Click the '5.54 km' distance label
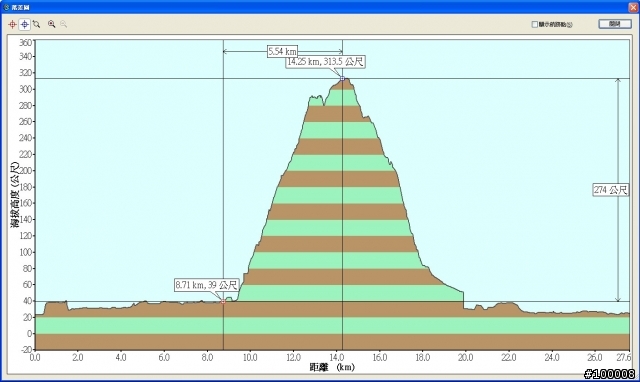Viewport: 640px width, 382px height. pyautogui.click(x=282, y=51)
